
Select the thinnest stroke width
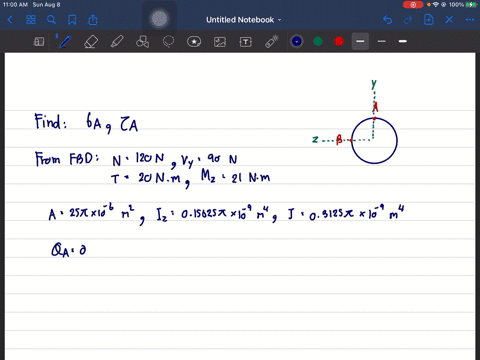(360, 41)
